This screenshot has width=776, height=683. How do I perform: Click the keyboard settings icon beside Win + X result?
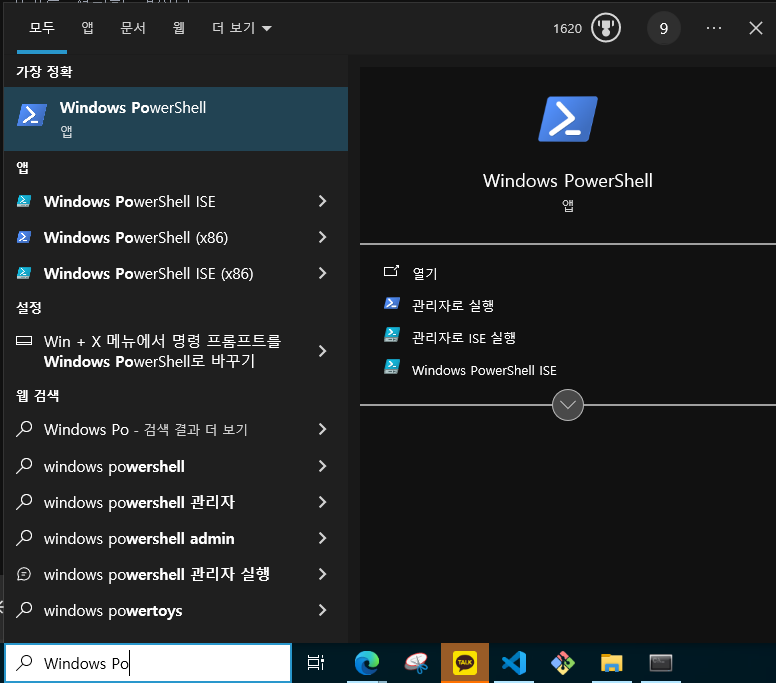(x=24, y=341)
